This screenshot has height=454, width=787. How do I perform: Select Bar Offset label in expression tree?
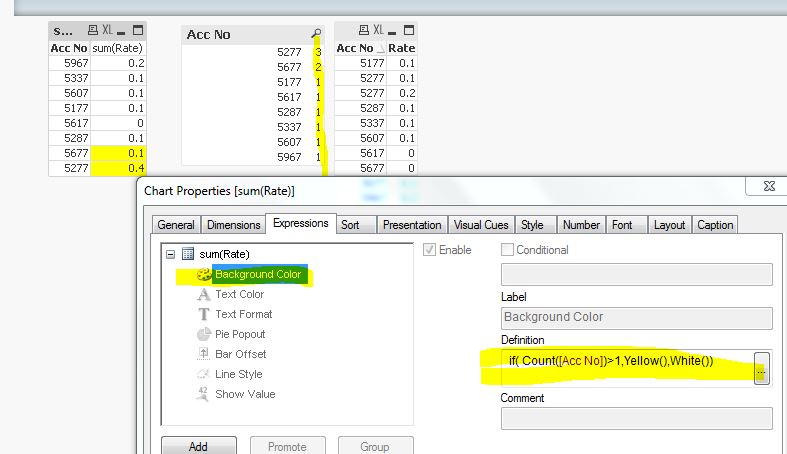240,354
